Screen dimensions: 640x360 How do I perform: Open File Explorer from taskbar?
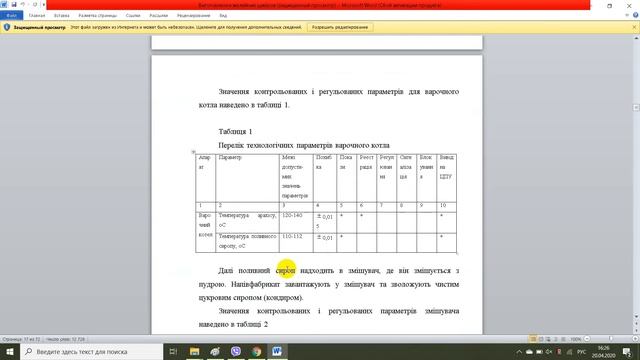tap(195, 351)
